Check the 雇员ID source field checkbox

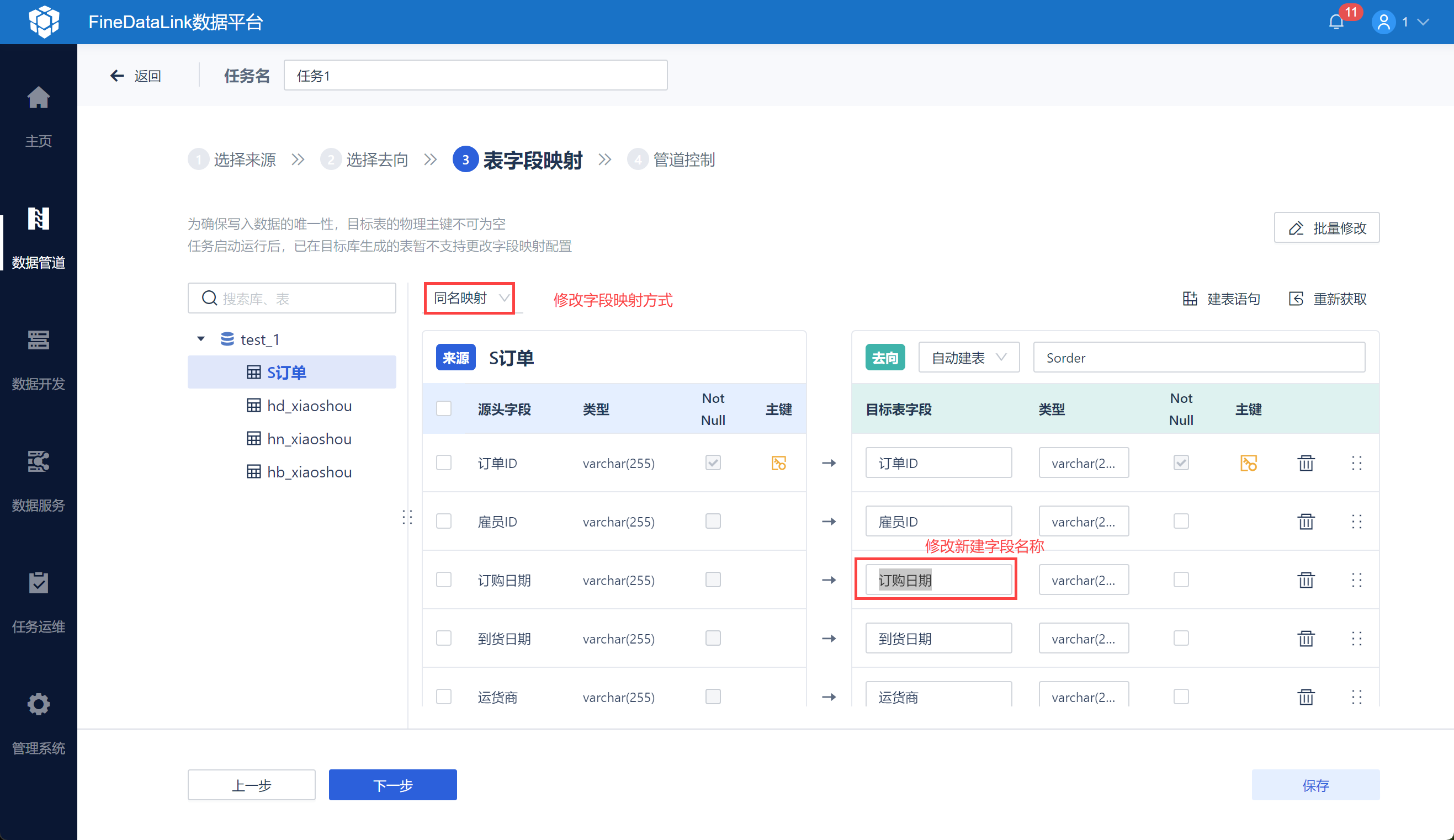[x=444, y=522]
